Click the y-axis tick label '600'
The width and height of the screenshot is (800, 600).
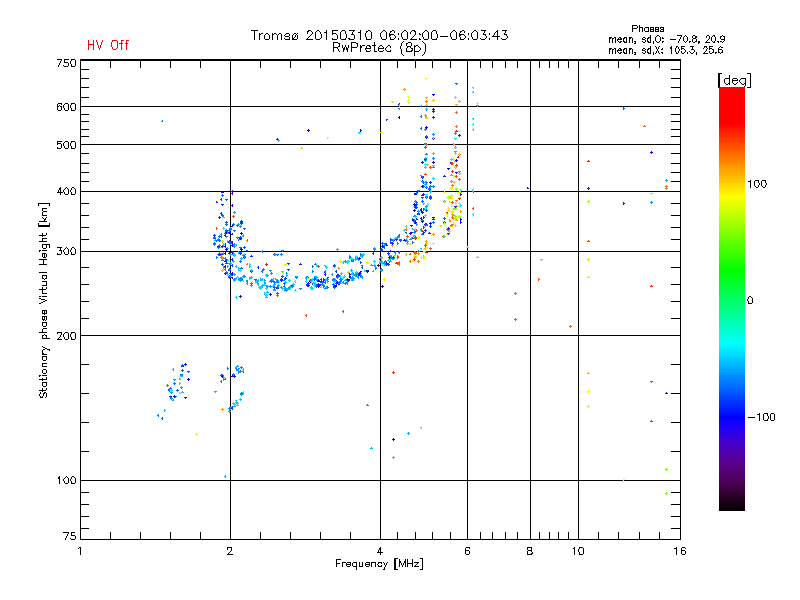click(66, 107)
